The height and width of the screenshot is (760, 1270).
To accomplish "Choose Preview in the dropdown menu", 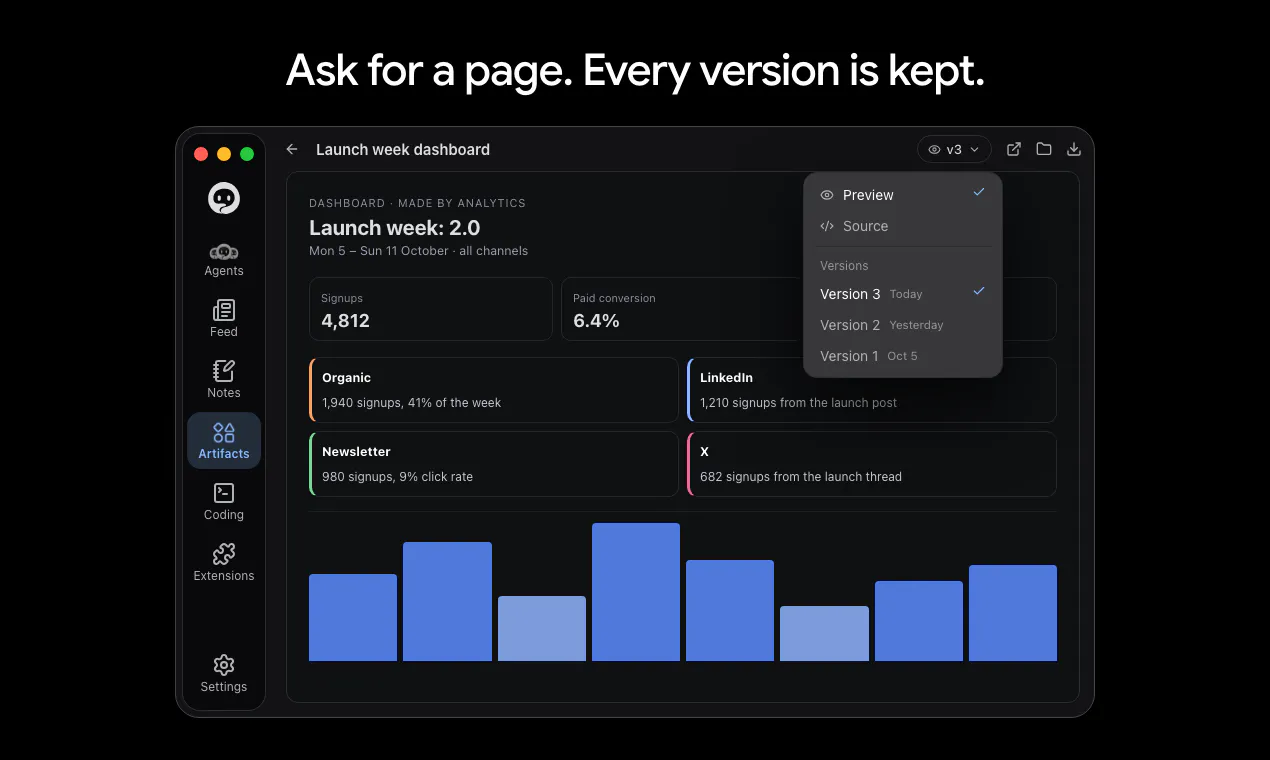I will pyautogui.click(x=903, y=195).
